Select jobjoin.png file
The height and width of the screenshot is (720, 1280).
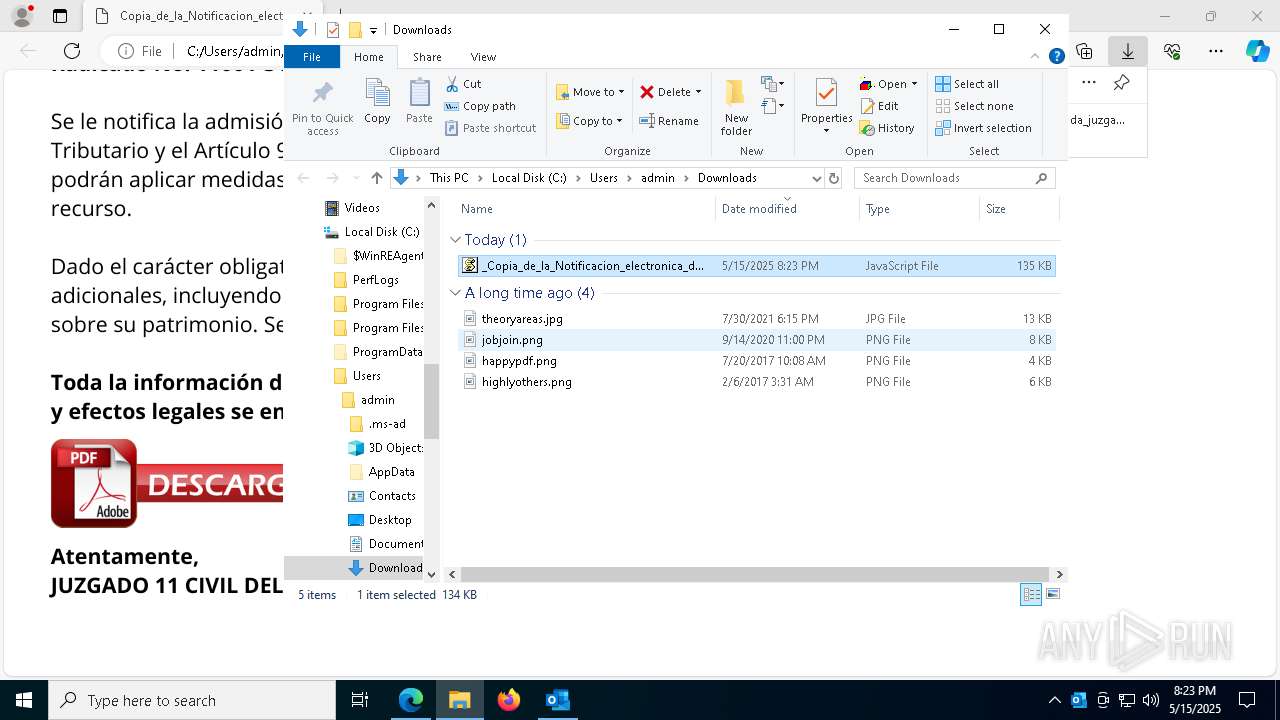[x=756, y=340]
